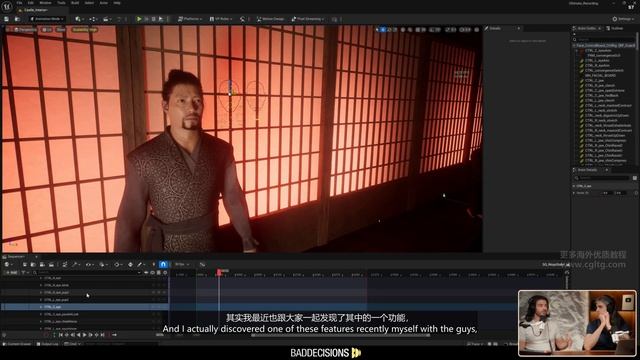Switch to the Details tab
The width and height of the screenshot is (640, 360).
[x=495, y=28]
